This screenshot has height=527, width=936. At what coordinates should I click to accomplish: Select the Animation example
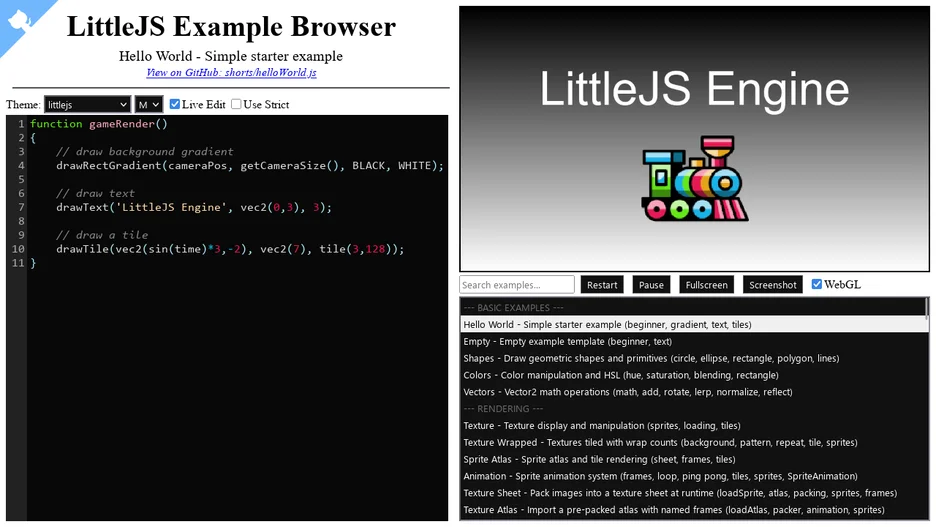[692, 476]
